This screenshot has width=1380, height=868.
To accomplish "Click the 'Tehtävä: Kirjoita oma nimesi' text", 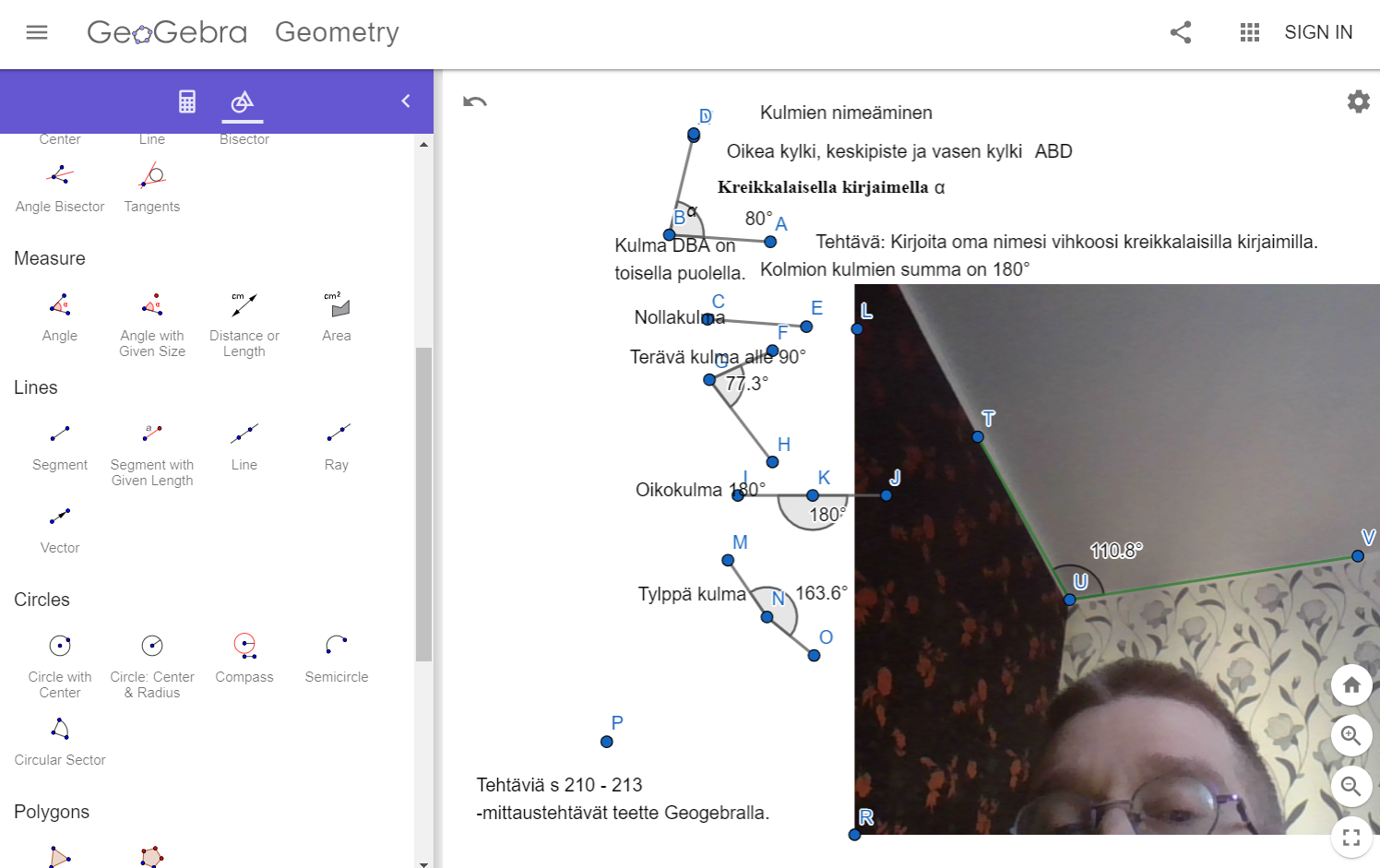I will pyautogui.click(x=1066, y=242).
